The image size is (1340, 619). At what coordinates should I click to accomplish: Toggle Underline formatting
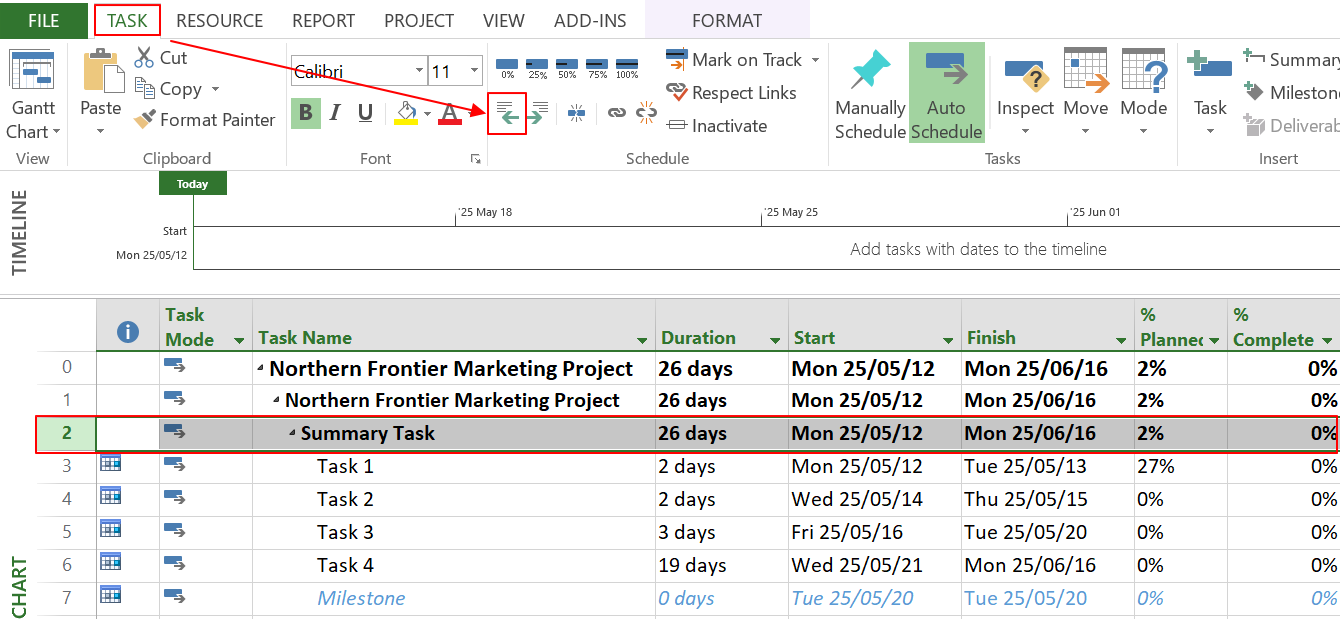coord(365,112)
